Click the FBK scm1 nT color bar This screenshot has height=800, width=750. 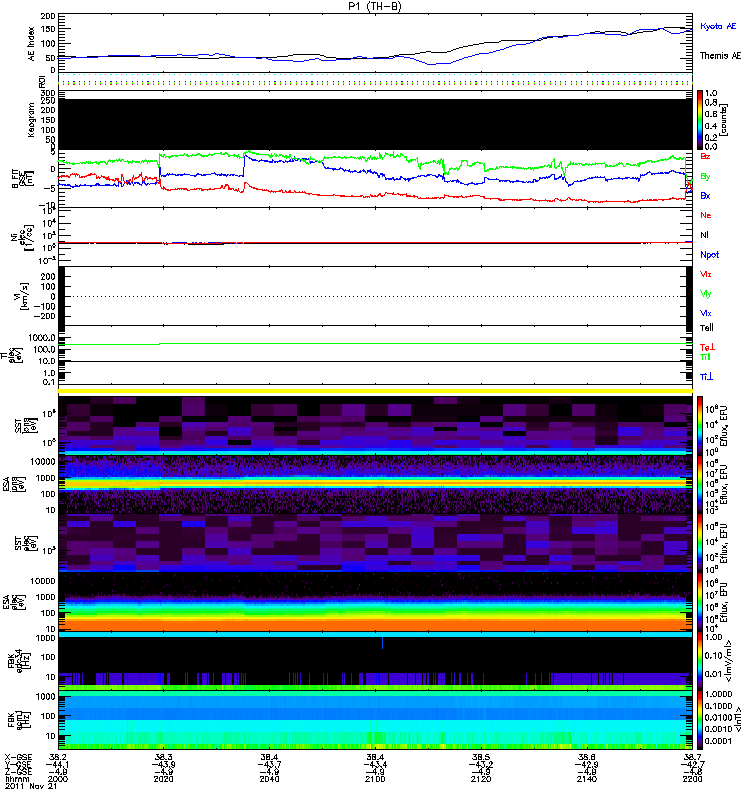pyautogui.click(x=700, y=720)
